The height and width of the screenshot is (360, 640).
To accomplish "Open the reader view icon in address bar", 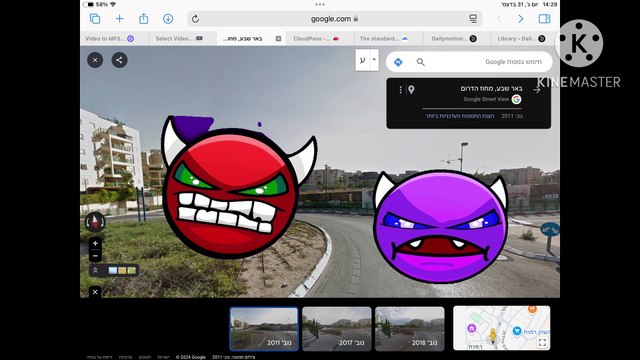I will click(x=473, y=19).
